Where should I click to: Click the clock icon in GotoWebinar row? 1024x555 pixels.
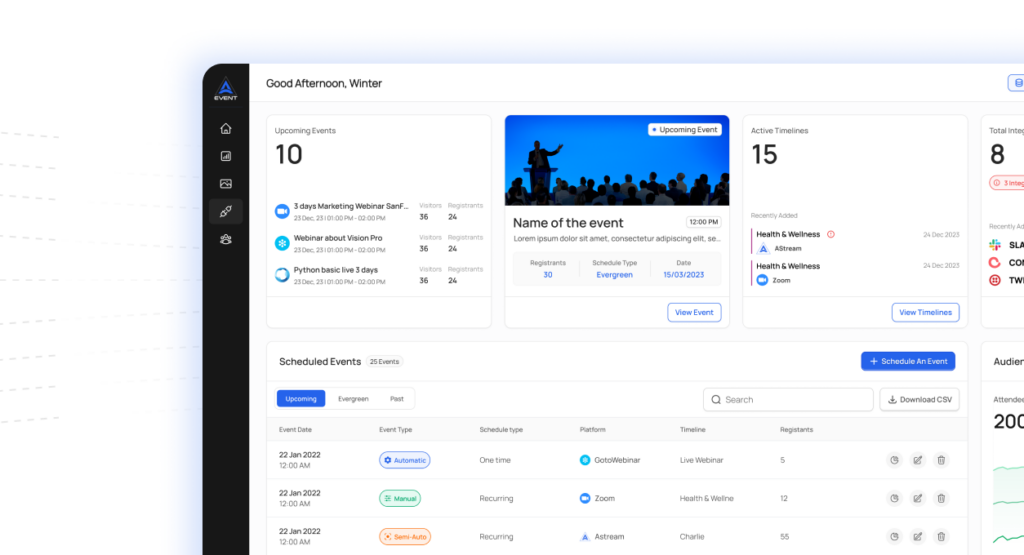click(x=894, y=460)
